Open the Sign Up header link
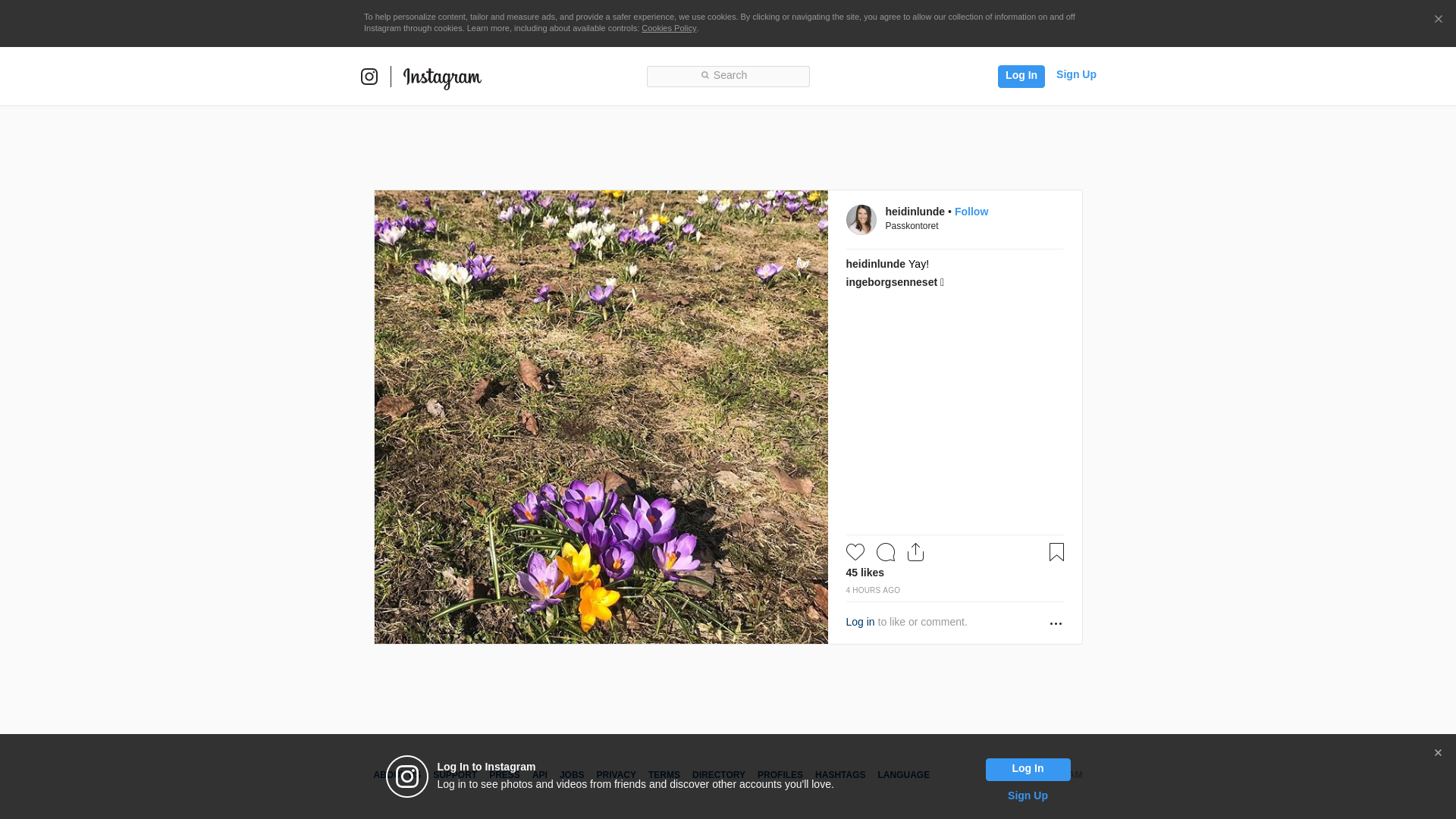 (x=1076, y=74)
